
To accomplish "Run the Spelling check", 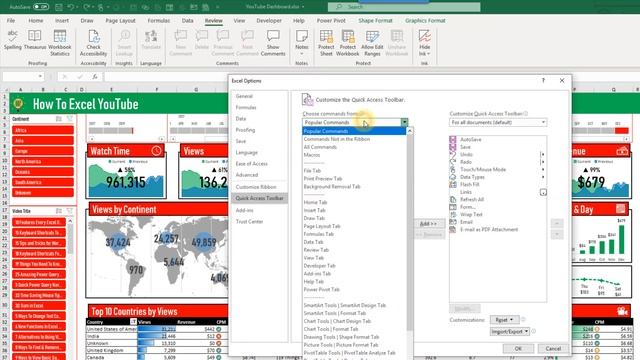I will [x=13, y=40].
